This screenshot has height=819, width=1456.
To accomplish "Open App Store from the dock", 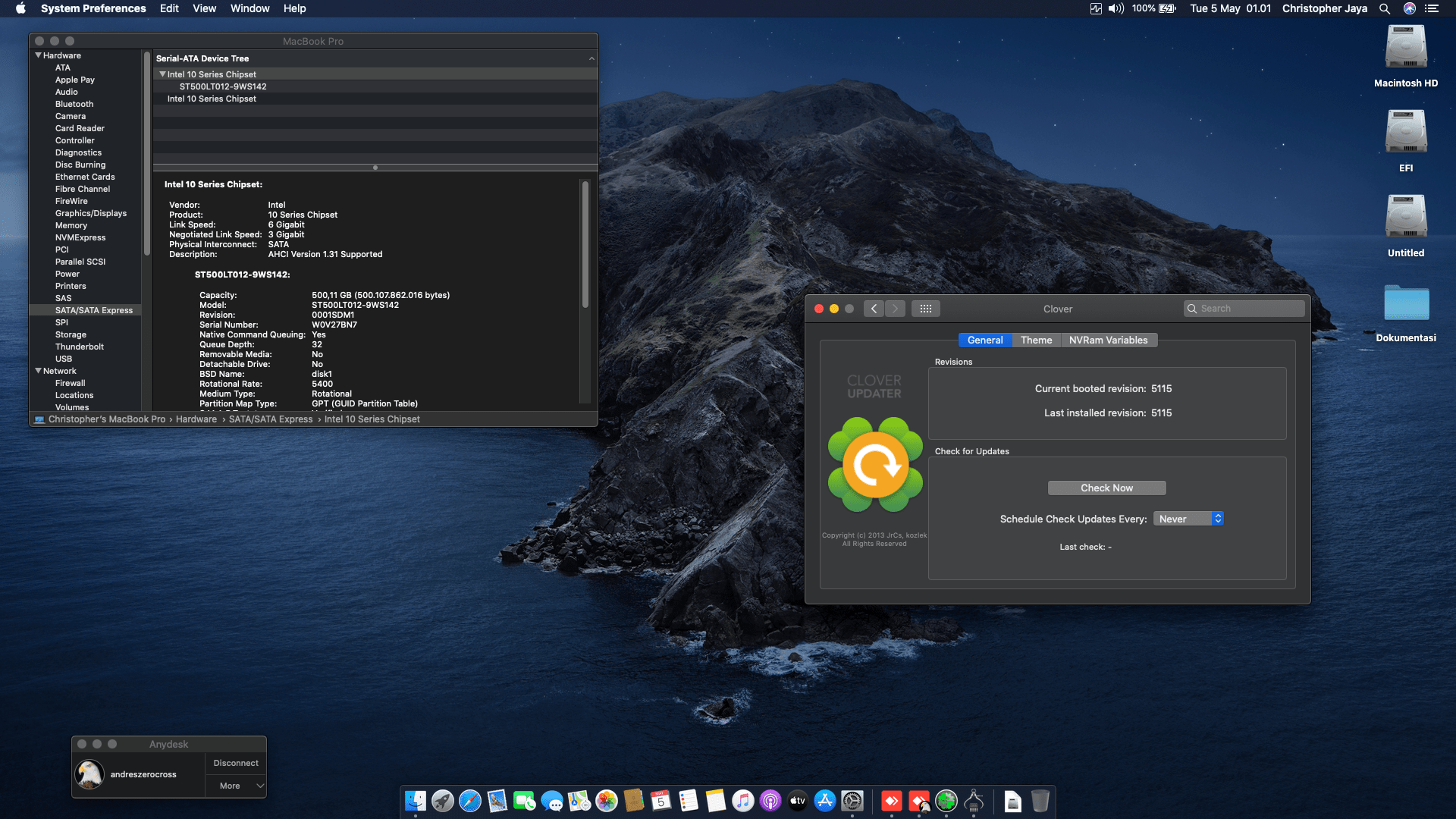I will (825, 801).
